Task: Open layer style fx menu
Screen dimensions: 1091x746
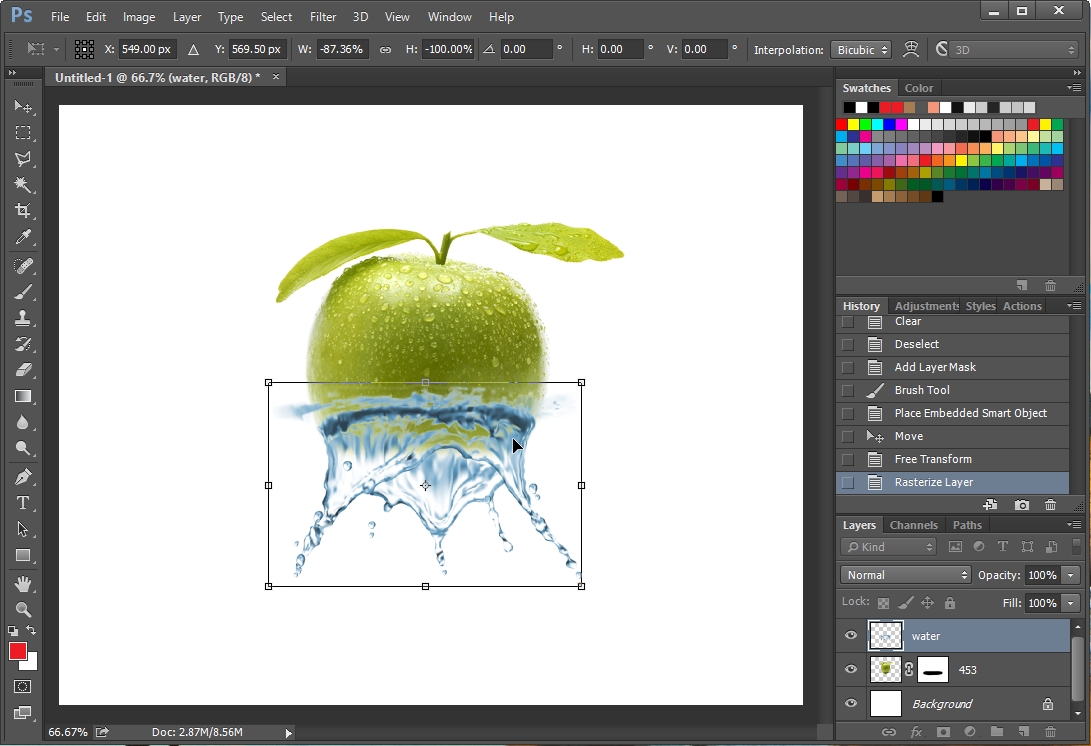Action: click(916, 731)
